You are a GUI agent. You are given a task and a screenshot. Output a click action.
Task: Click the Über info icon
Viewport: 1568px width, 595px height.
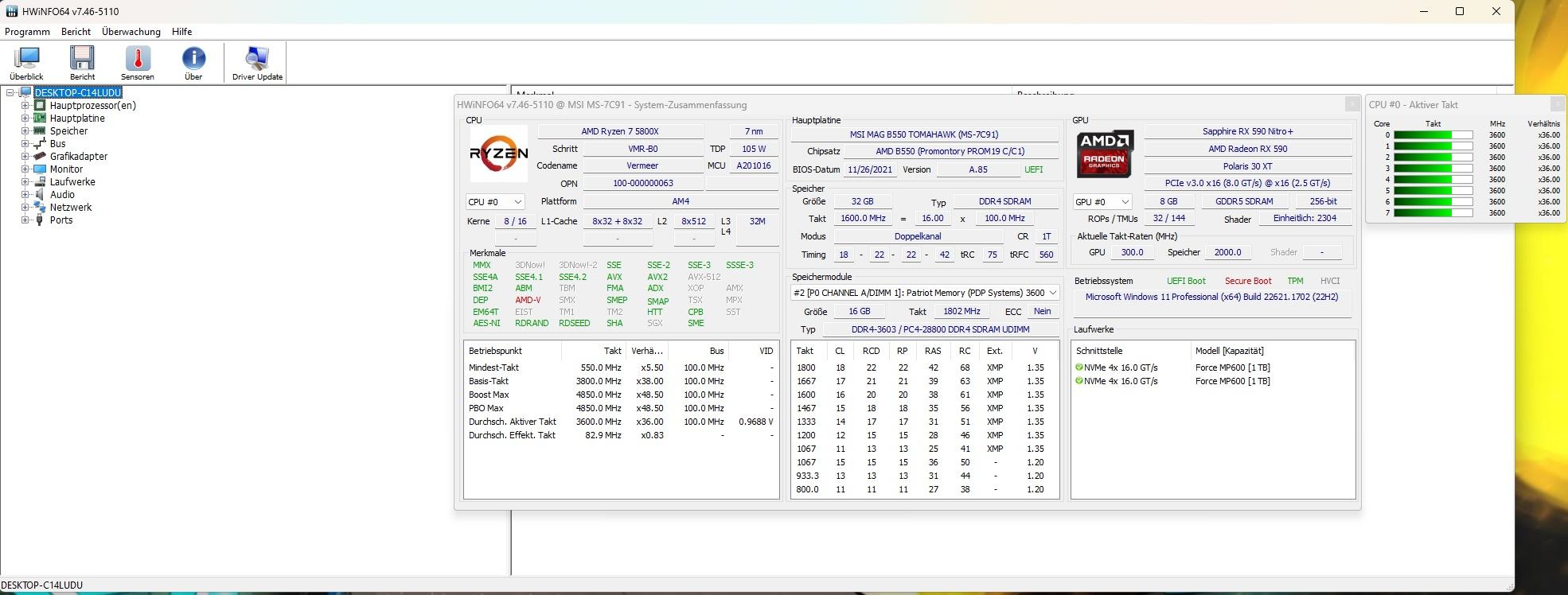pyautogui.click(x=193, y=63)
